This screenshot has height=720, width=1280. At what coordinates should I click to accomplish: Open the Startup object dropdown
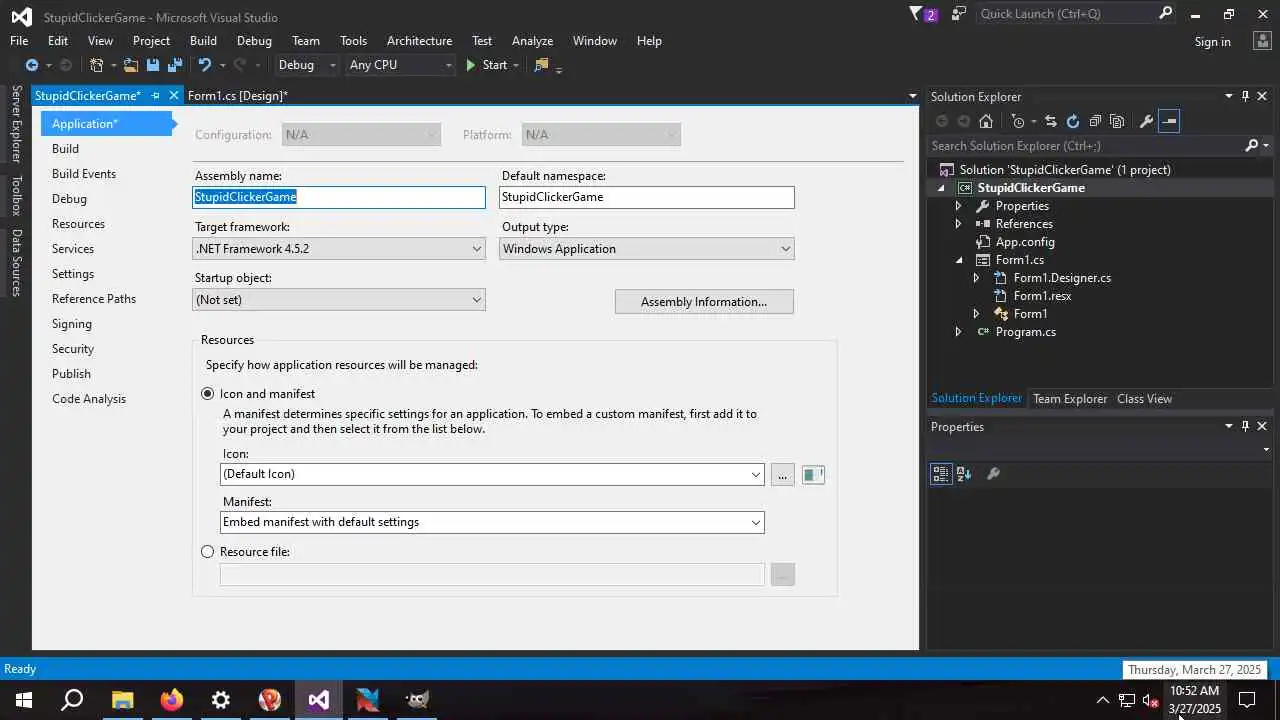click(339, 300)
